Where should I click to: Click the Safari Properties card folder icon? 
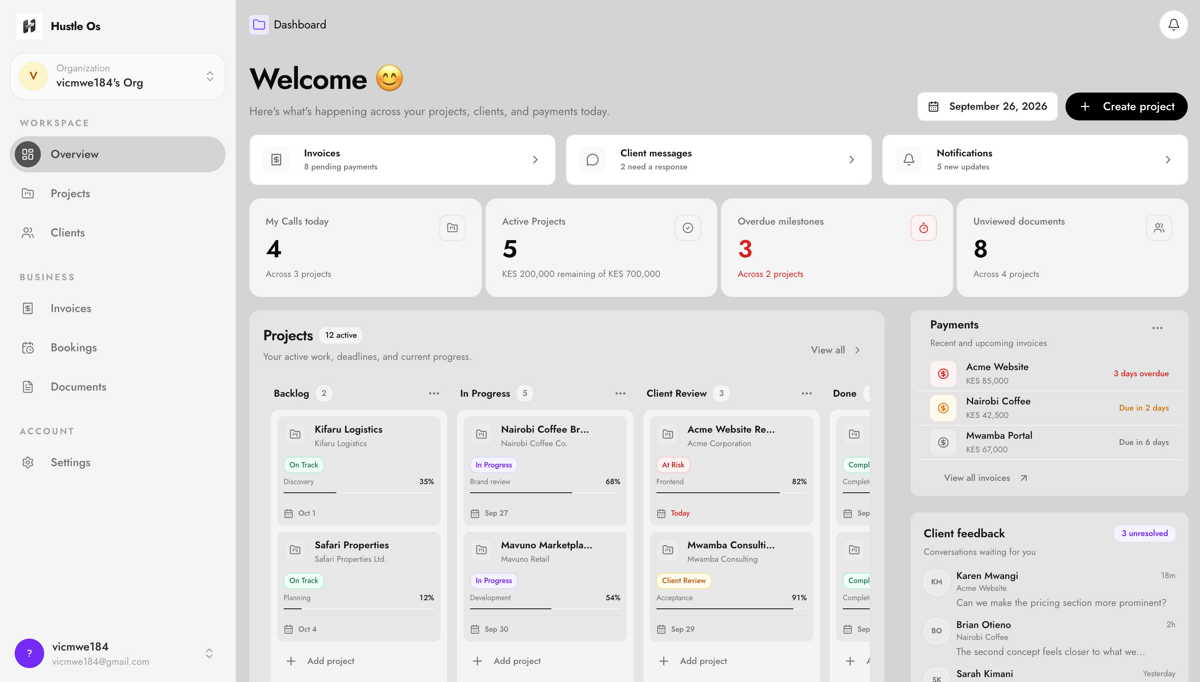pyautogui.click(x=295, y=550)
